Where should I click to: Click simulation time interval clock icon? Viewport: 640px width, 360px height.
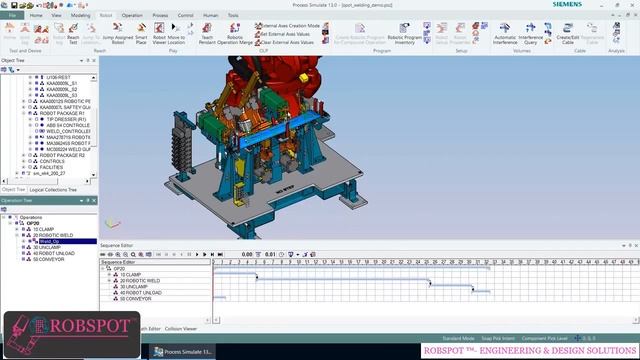(282, 254)
